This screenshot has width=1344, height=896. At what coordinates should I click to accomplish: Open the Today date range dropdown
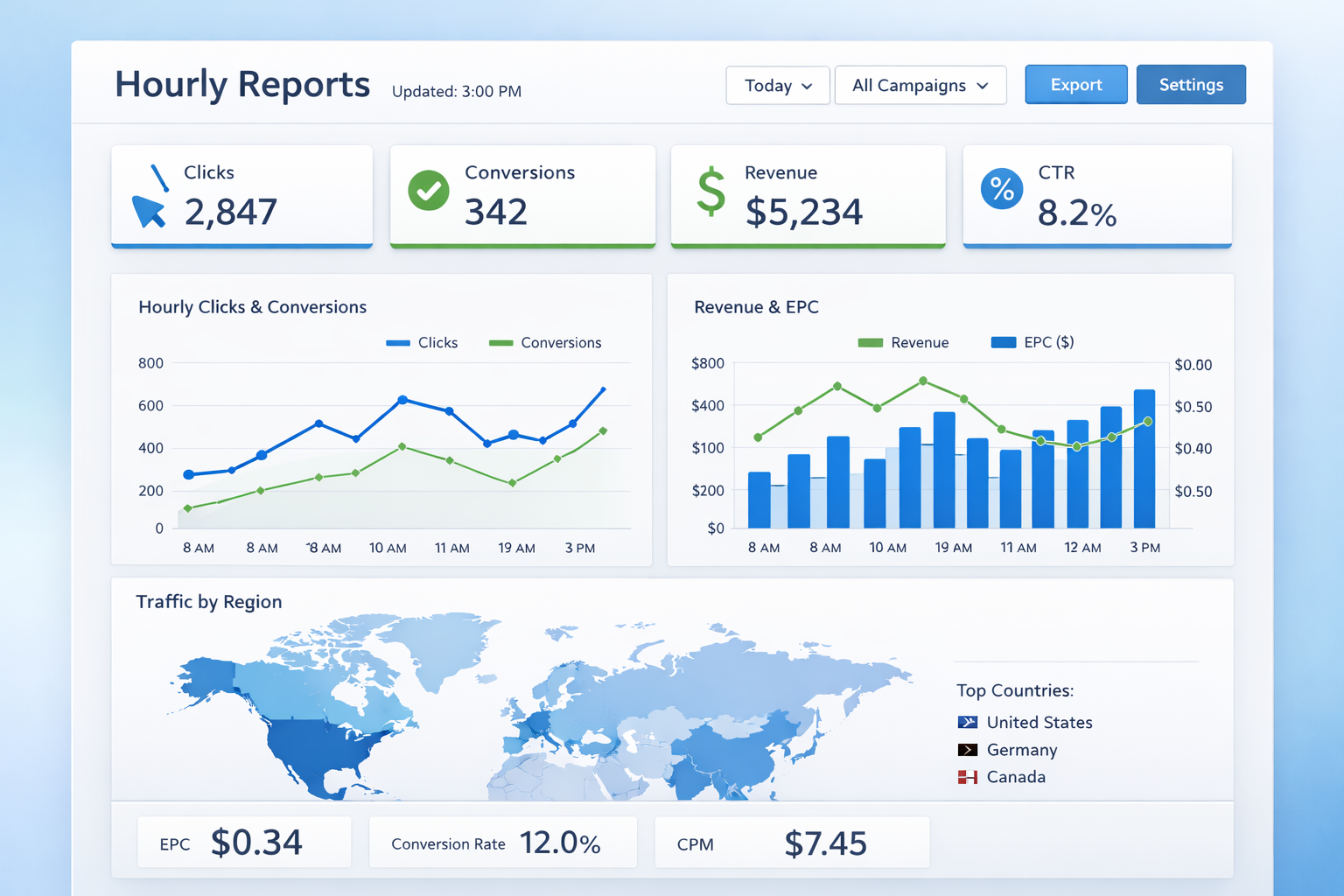click(x=777, y=85)
